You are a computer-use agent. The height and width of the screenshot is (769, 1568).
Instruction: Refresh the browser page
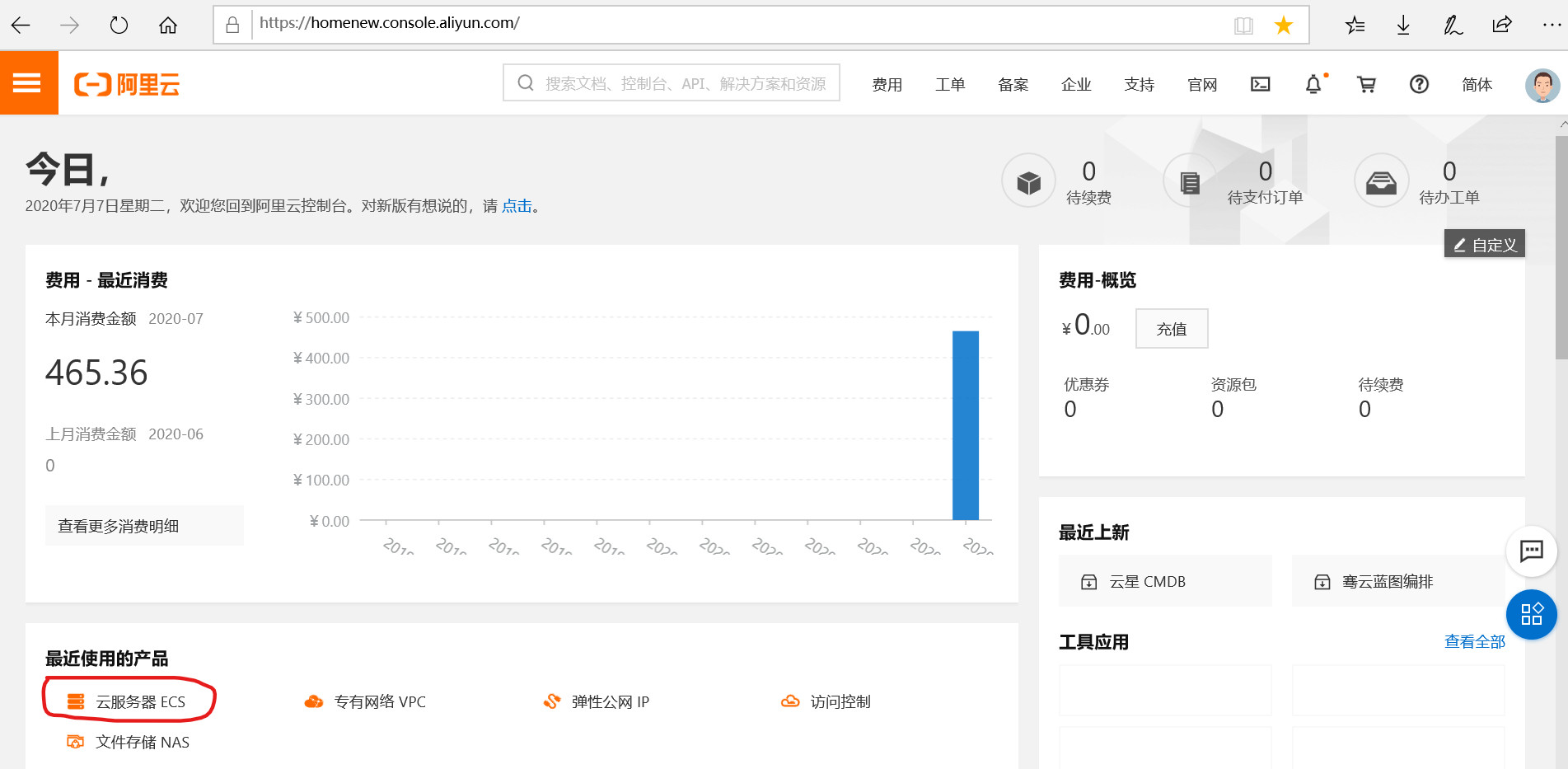[x=119, y=25]
